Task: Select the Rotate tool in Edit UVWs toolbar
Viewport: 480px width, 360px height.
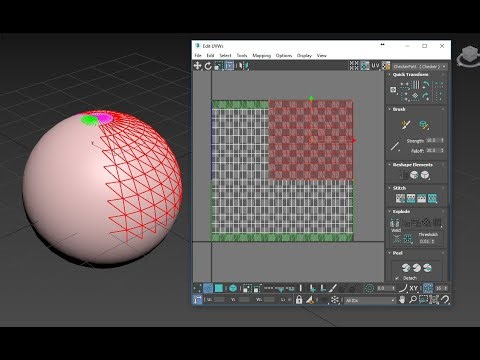Action: (x=208, y=66)
